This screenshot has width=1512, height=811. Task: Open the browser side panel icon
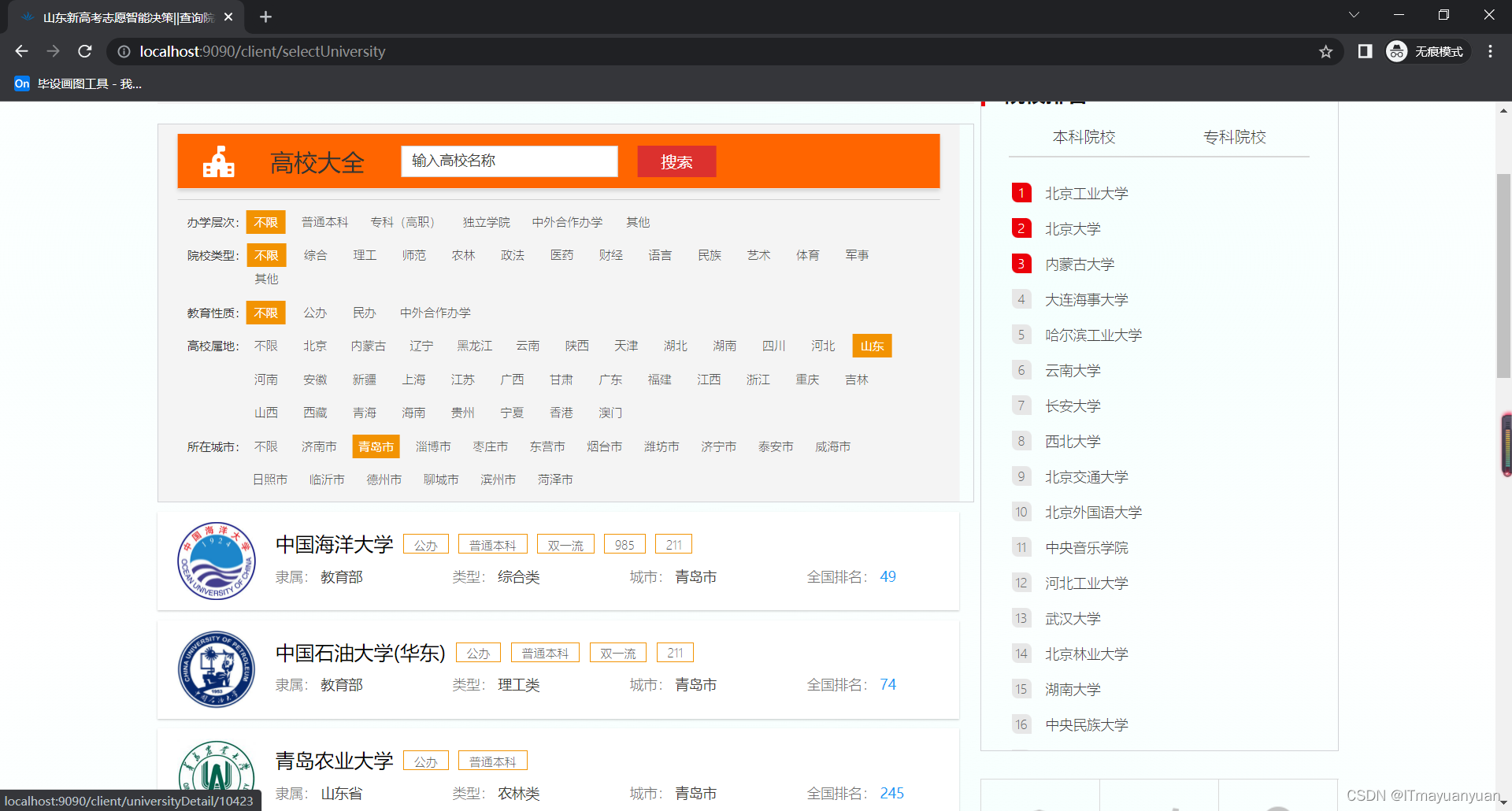click(x=1366, y=51)
